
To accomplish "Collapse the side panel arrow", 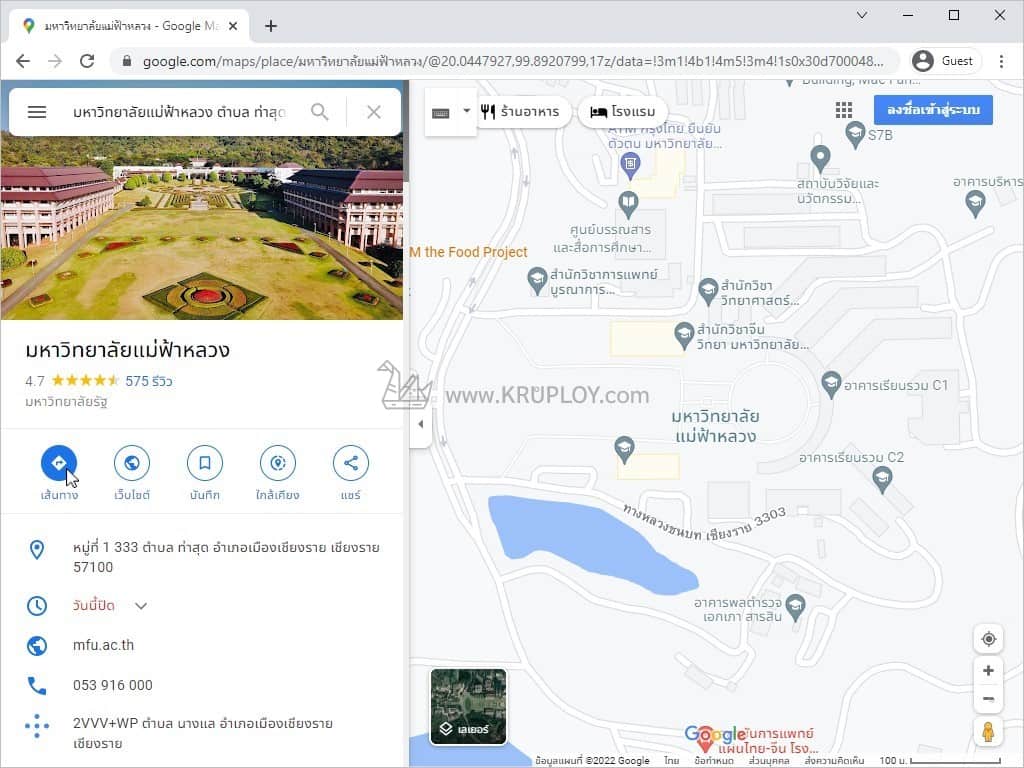I will (421, 424).
